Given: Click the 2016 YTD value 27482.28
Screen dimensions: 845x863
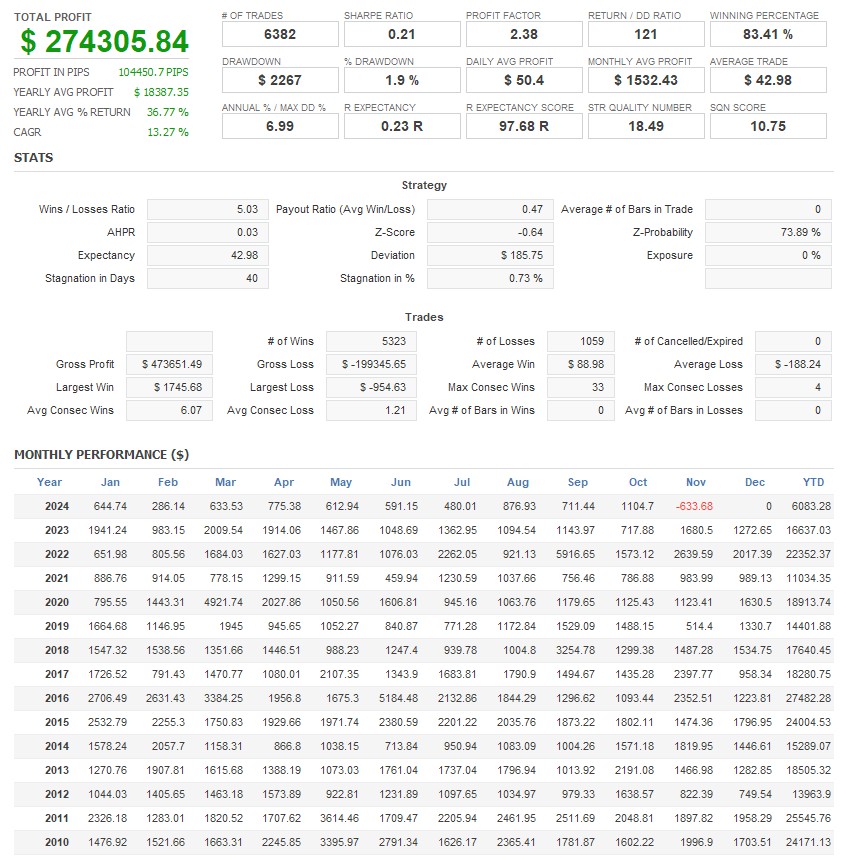Looking at the screenshot, I should point(808,698).
